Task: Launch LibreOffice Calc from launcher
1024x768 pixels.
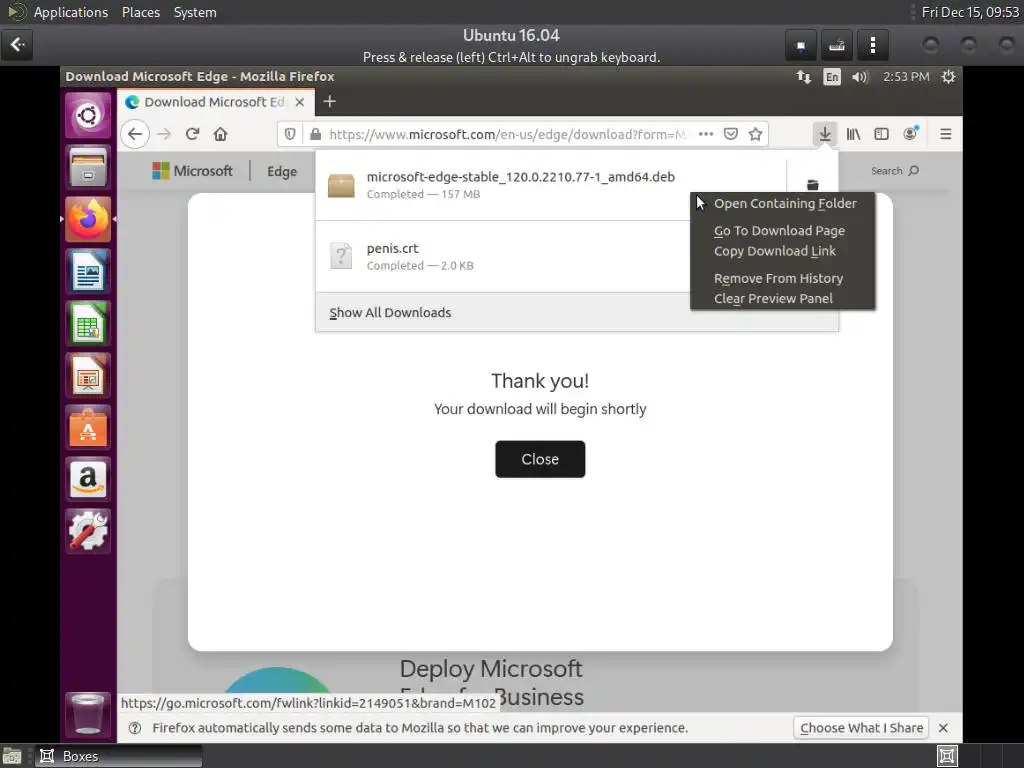Action: [88, 323]
